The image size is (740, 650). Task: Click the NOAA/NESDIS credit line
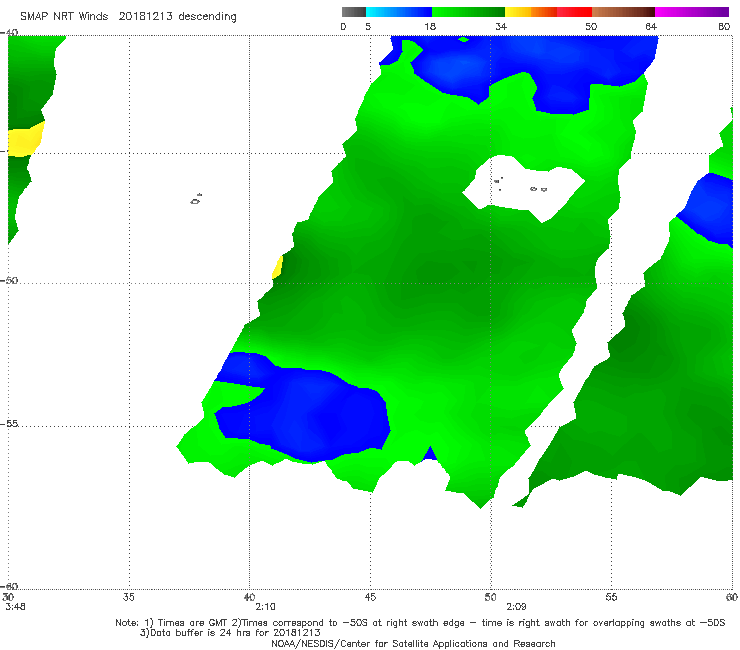(413, 643)
